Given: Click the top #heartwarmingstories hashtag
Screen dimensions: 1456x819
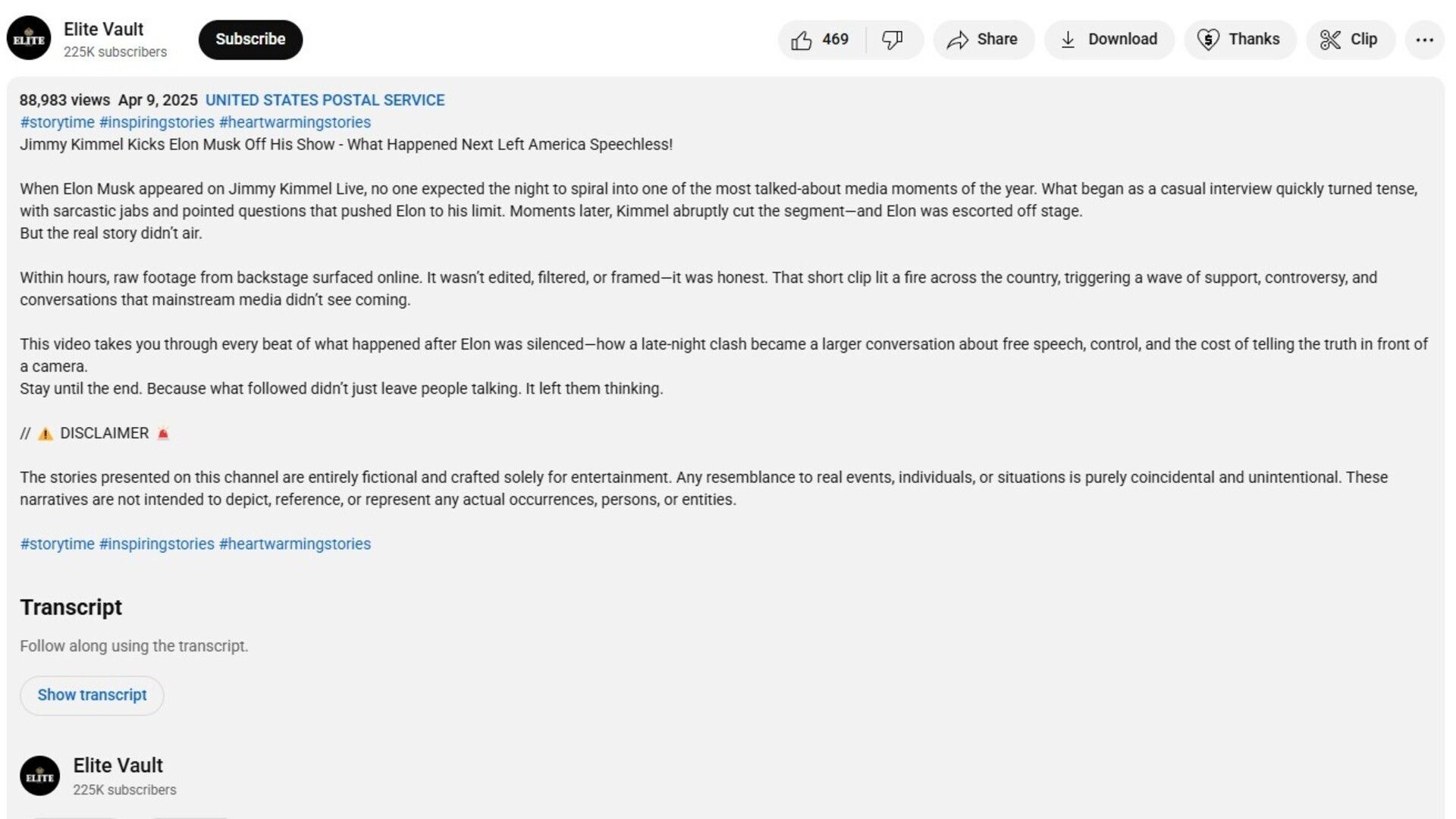Looking at the screenshot, I should pos(295,122).
